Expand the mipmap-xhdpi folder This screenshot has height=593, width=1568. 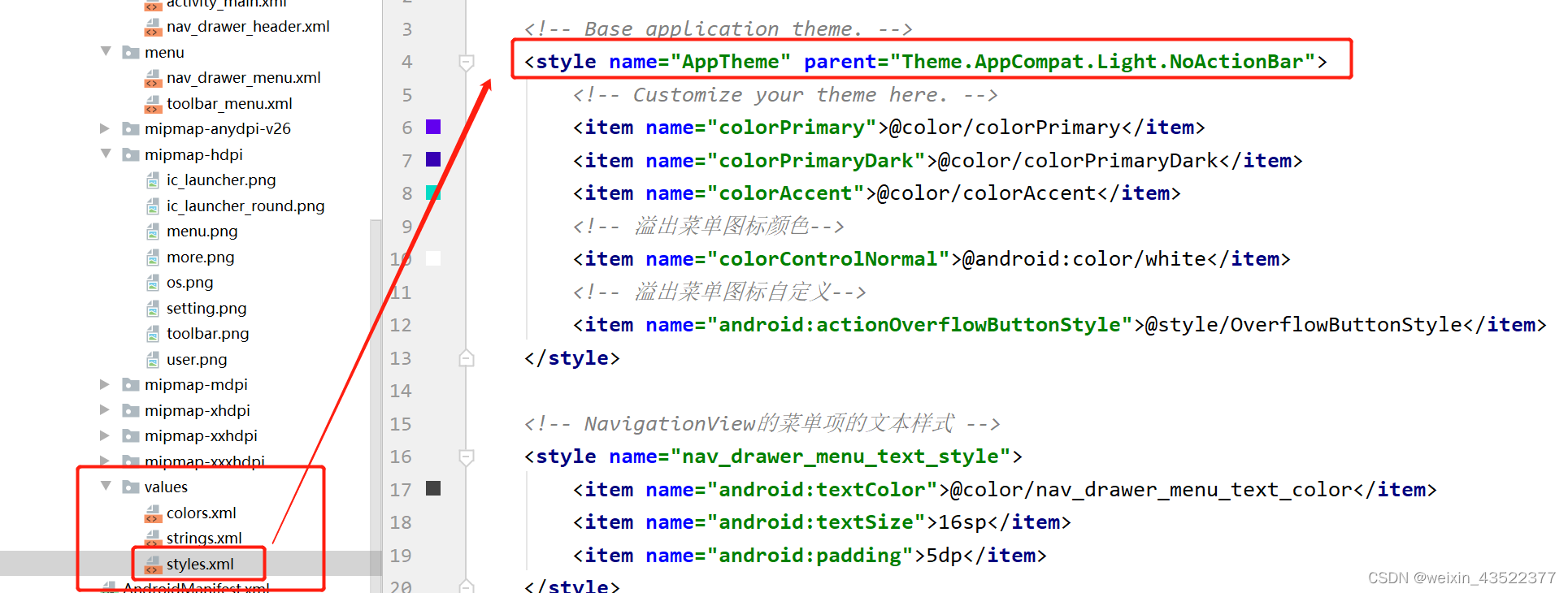tap(105, 410)
